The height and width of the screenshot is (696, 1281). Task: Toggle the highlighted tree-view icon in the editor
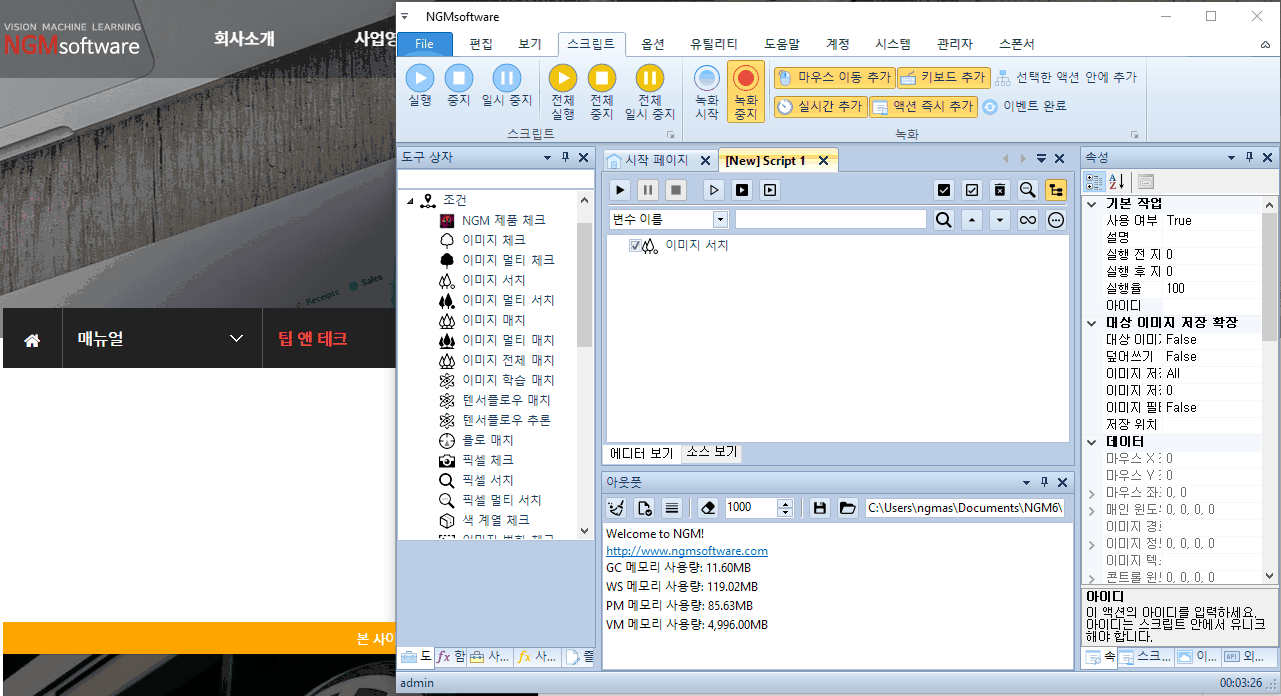coord(1056,189)
